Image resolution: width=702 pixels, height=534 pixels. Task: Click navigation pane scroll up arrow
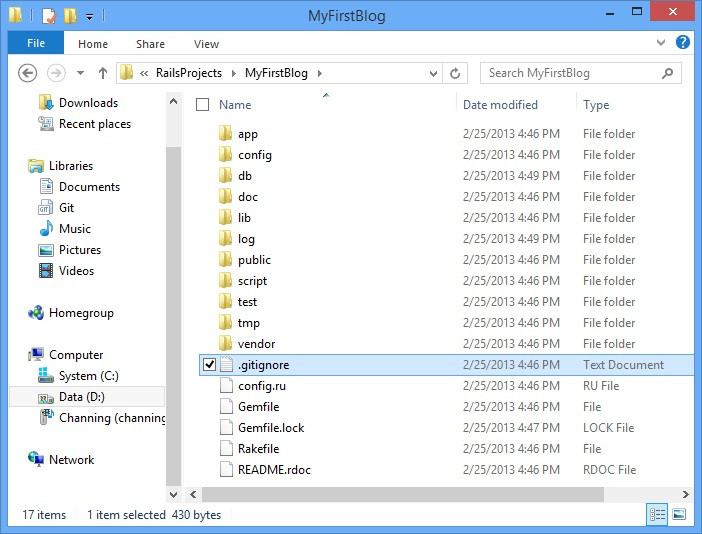[173, 102]
